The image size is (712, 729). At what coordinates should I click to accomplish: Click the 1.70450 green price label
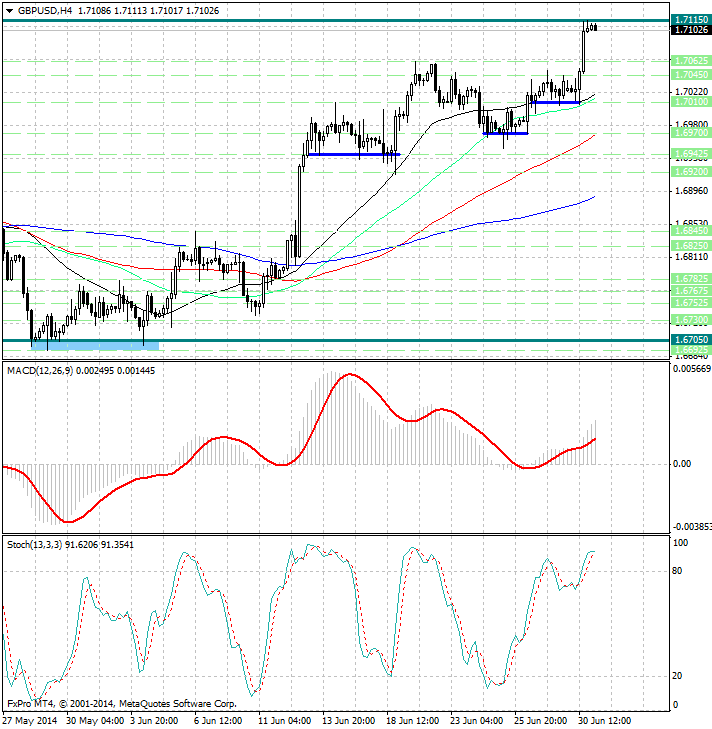[691, 74]
